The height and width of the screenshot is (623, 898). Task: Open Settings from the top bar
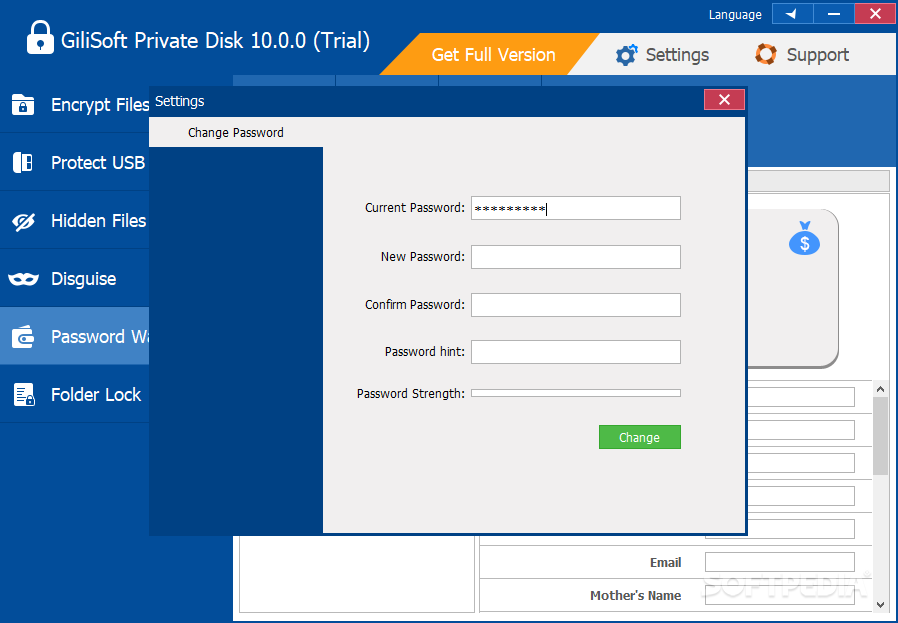click(663, 55)
